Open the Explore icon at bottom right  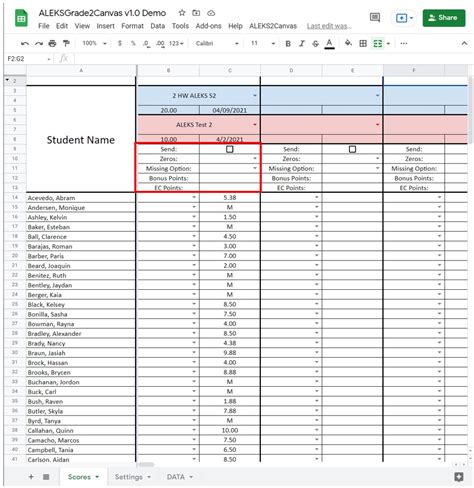[x=459, y=477]
